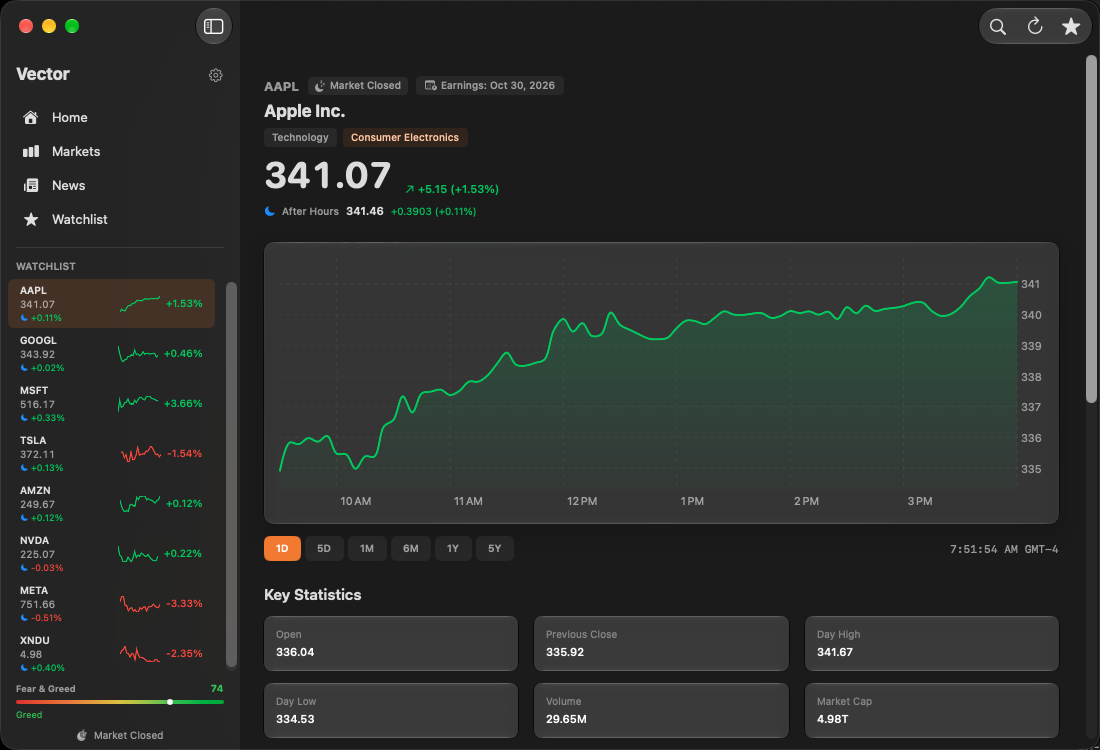Click the WATCHLIST section header
The width and height of the screenshot is (1100, 750).
[46, 267]
